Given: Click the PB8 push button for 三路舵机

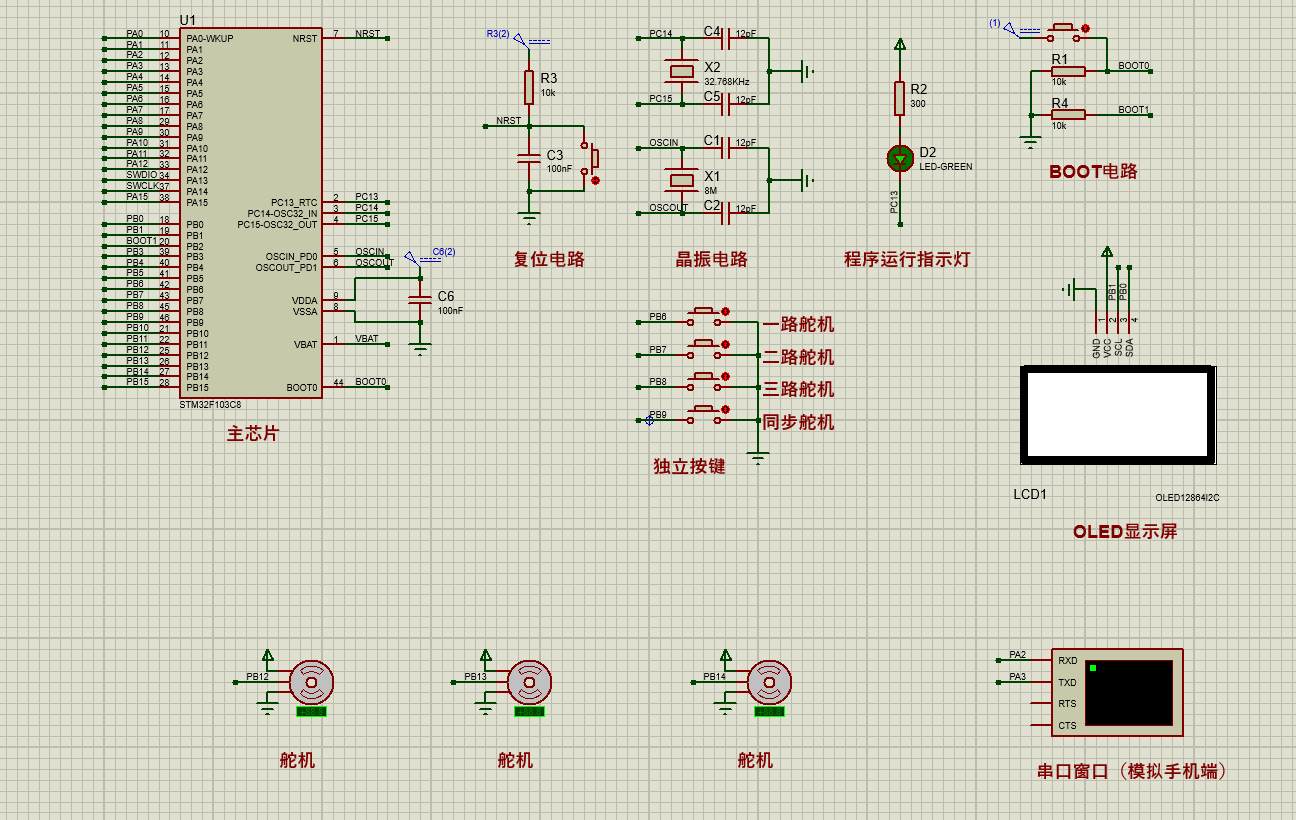Looking at the screenshot, I should click(x=704, y=382).
